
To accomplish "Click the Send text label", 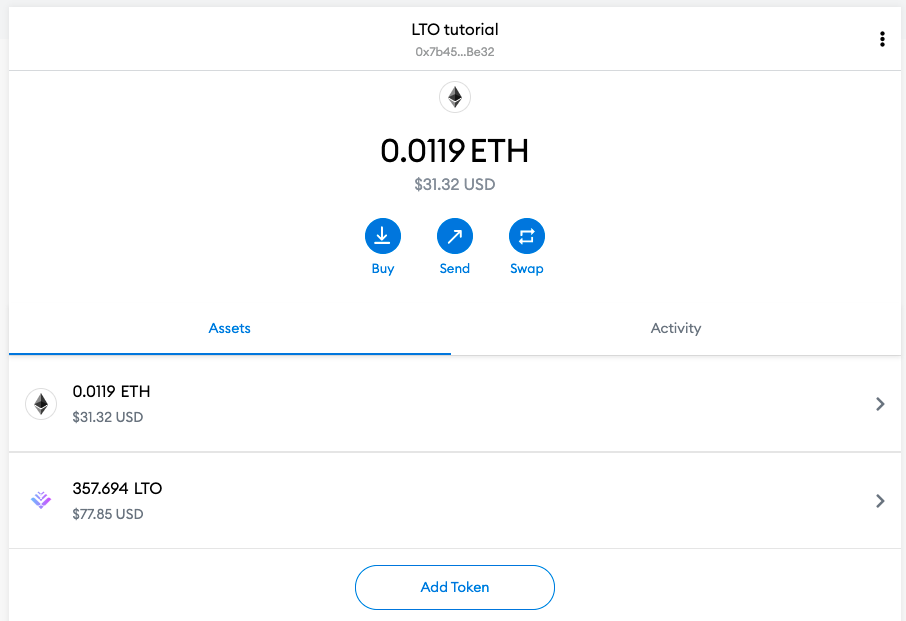I will coord(455,269).
